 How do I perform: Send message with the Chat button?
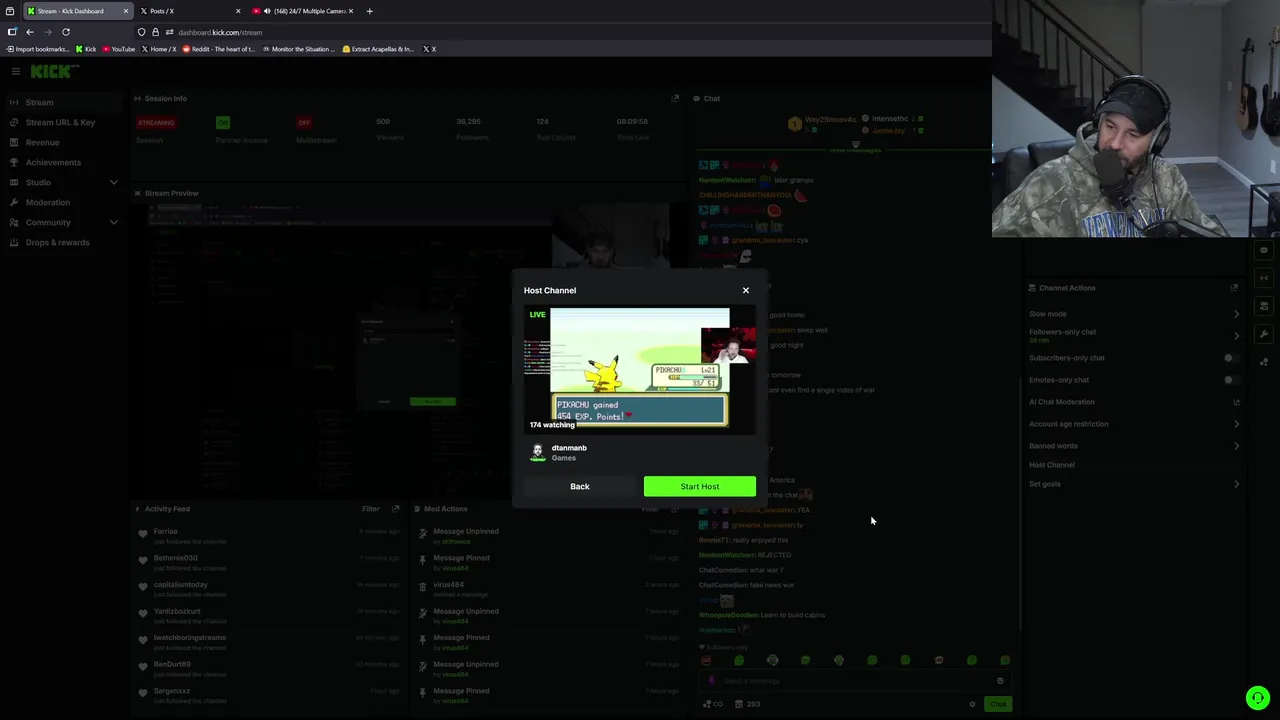coord(998,704)
